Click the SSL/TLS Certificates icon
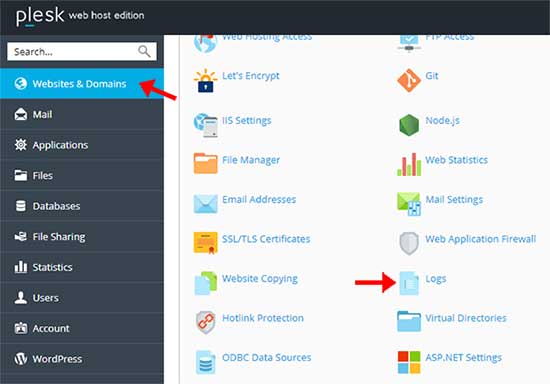This screenshot has height=384, width=550. pyautogui.click(x=206, y=243)
